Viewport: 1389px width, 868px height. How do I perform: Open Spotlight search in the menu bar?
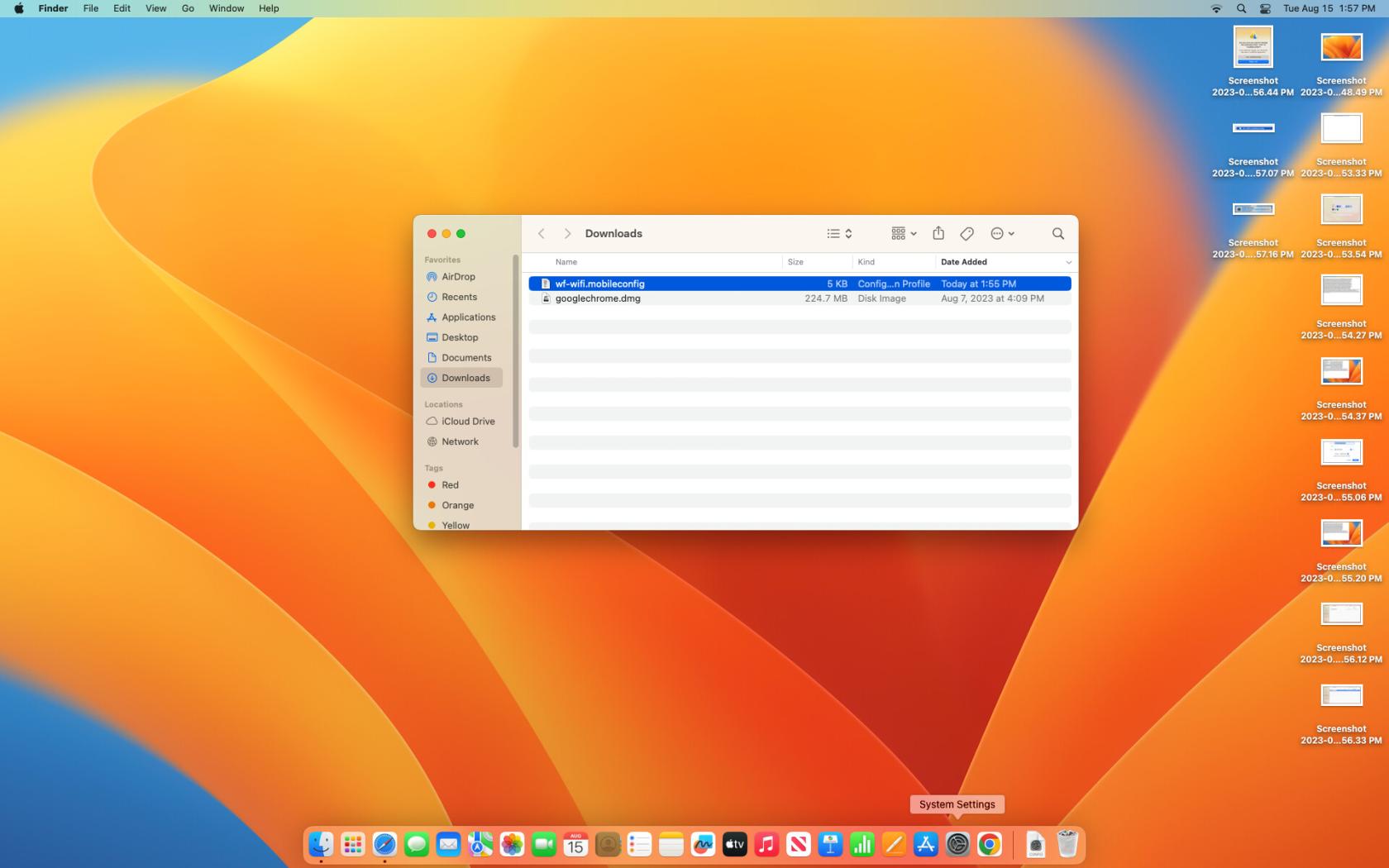(1241, 8)
